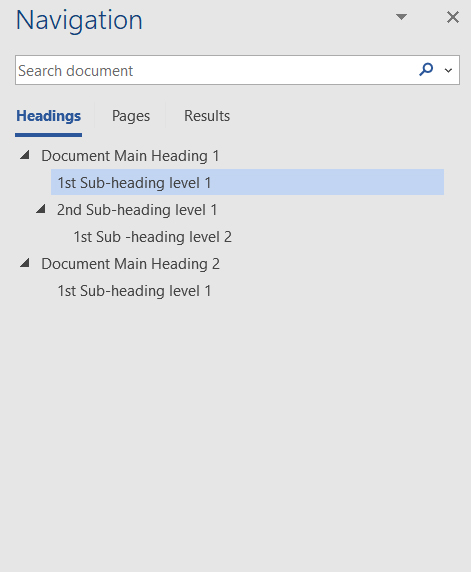
Task: Open the Results tab
Action: 207,116
